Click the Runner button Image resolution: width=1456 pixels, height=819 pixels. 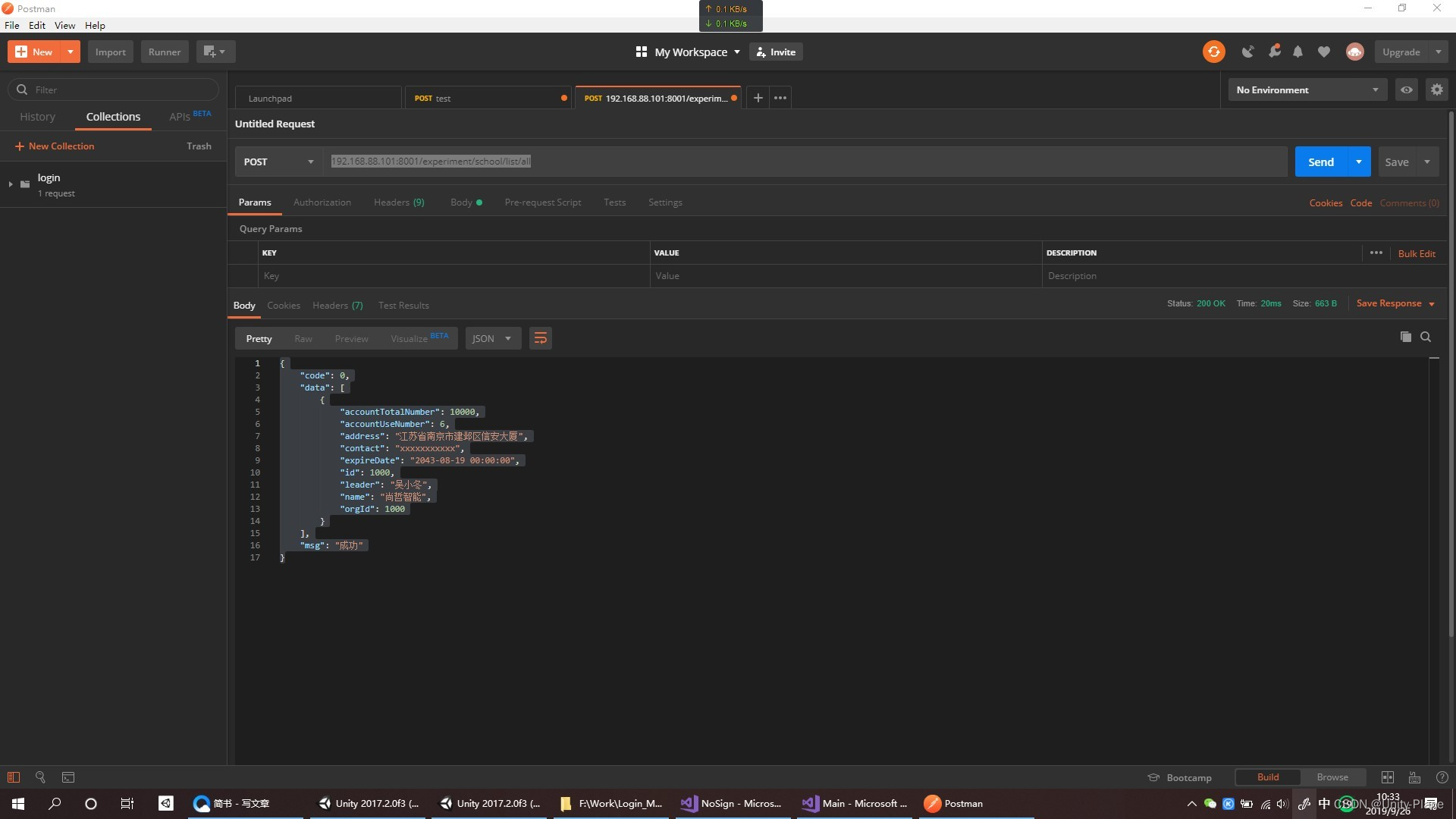click(165, 52)
